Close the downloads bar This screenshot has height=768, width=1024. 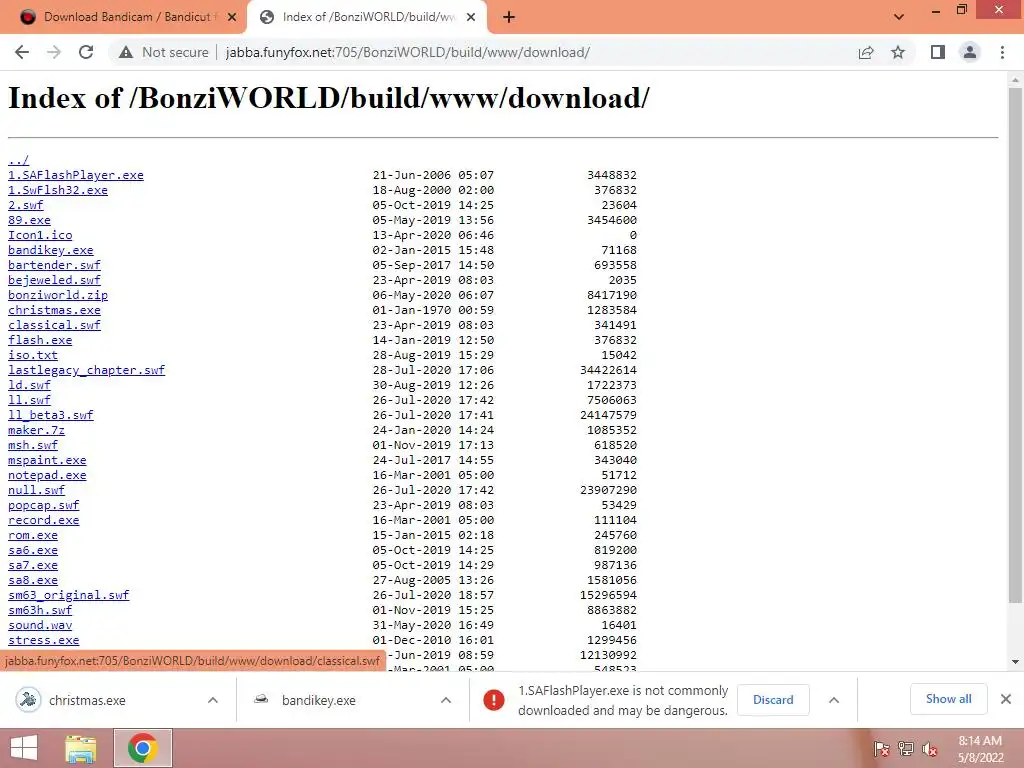1006,699
